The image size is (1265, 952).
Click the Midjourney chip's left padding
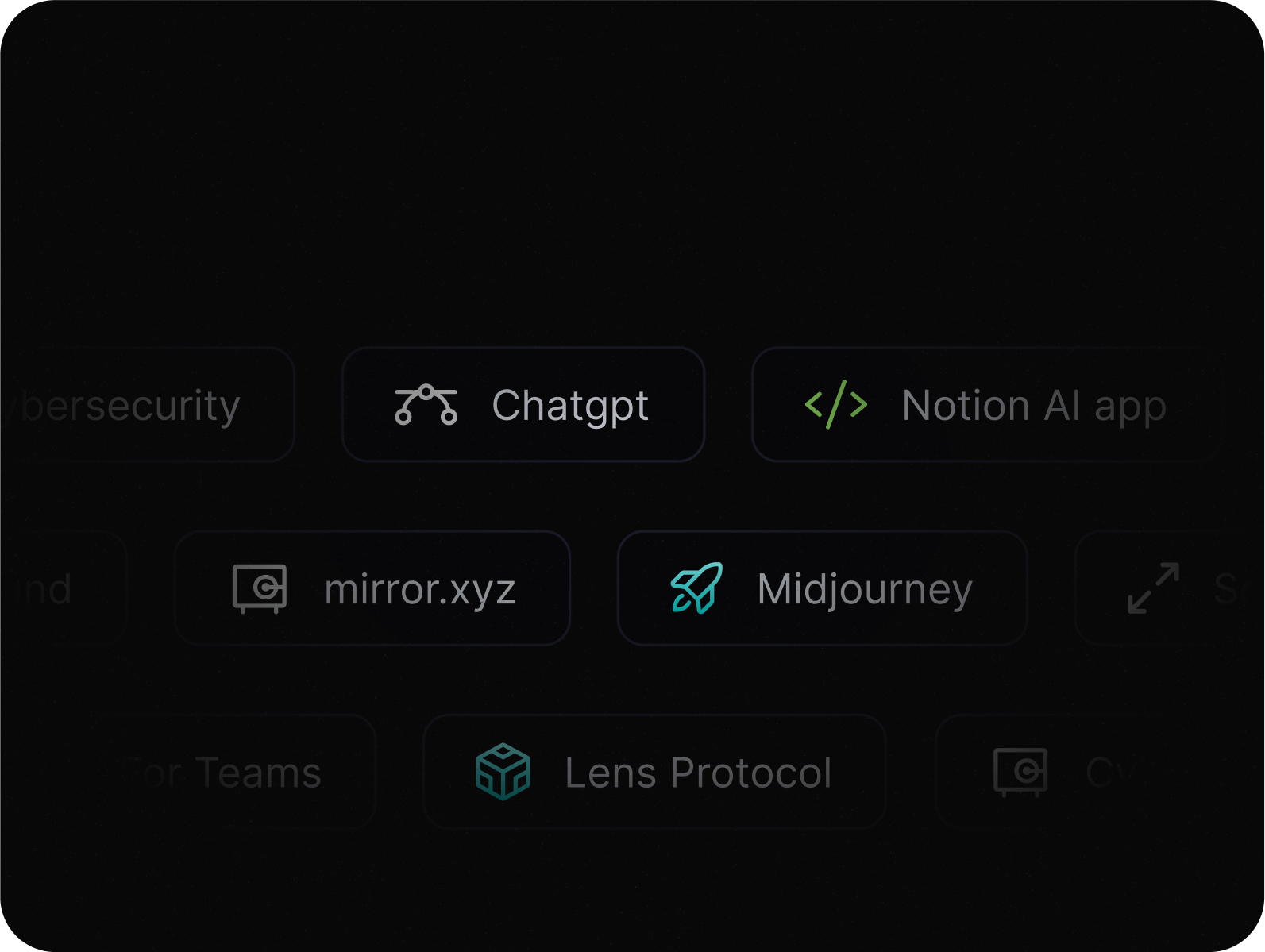pos(640,588)
